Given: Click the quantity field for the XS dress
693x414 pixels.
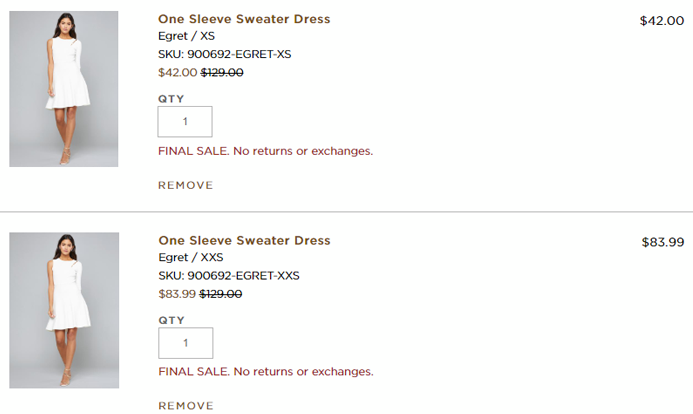Looking at the screenshot, I should [x=185, y=121].
